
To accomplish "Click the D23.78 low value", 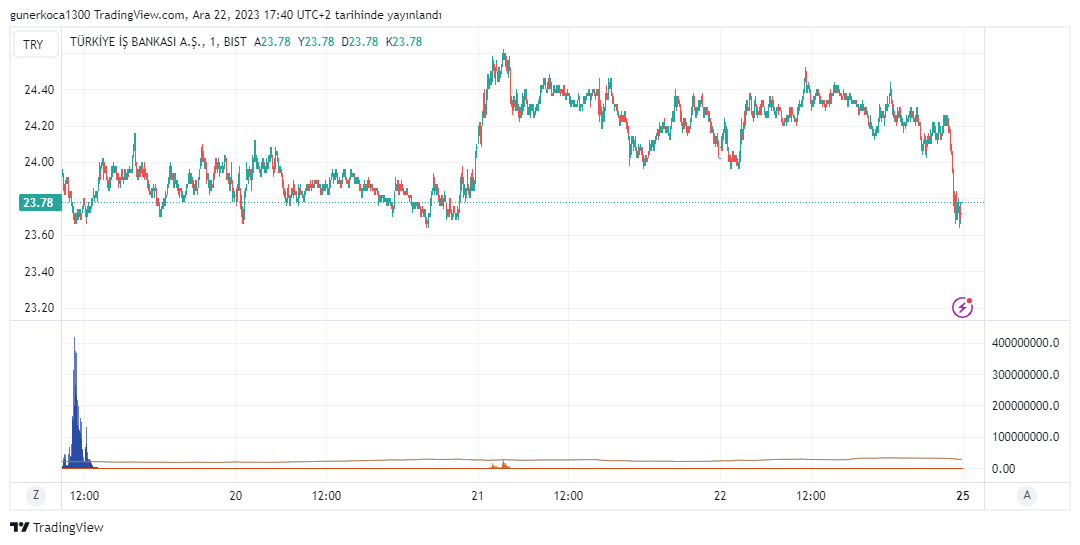I will [x=359, y=42].
